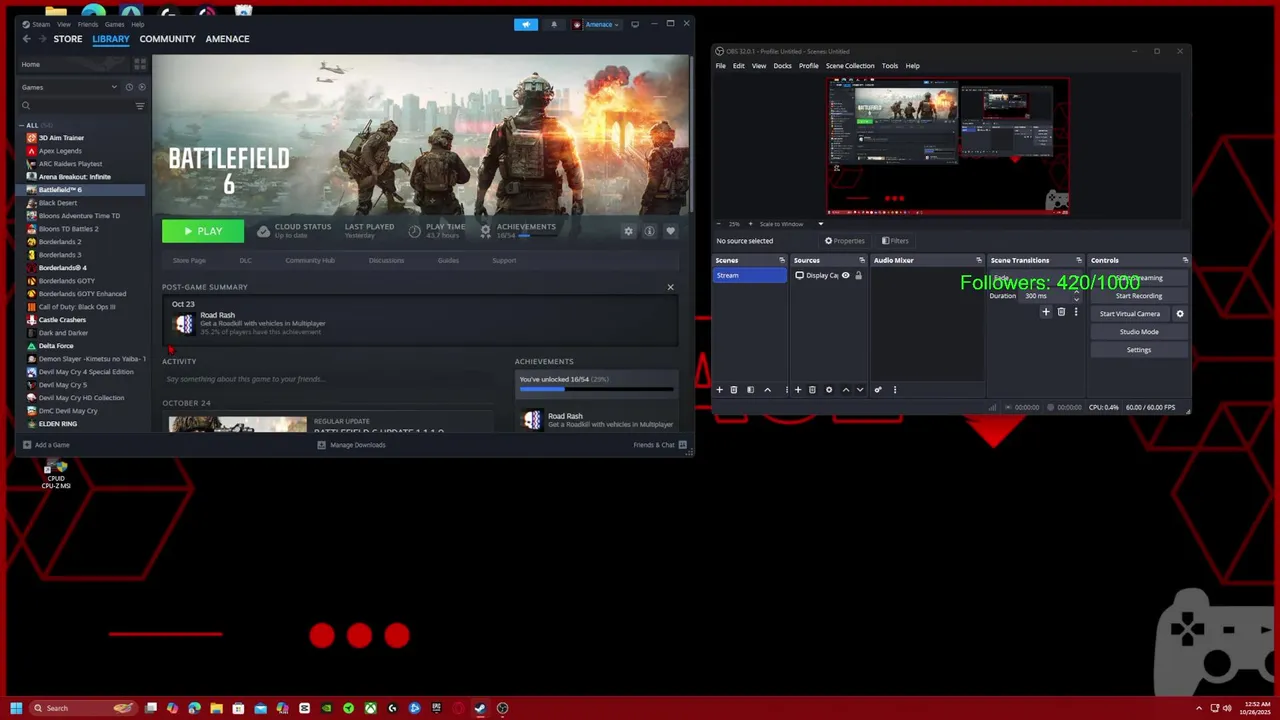
Task: Open AMENACE profile tab
Action: [227, 39]
